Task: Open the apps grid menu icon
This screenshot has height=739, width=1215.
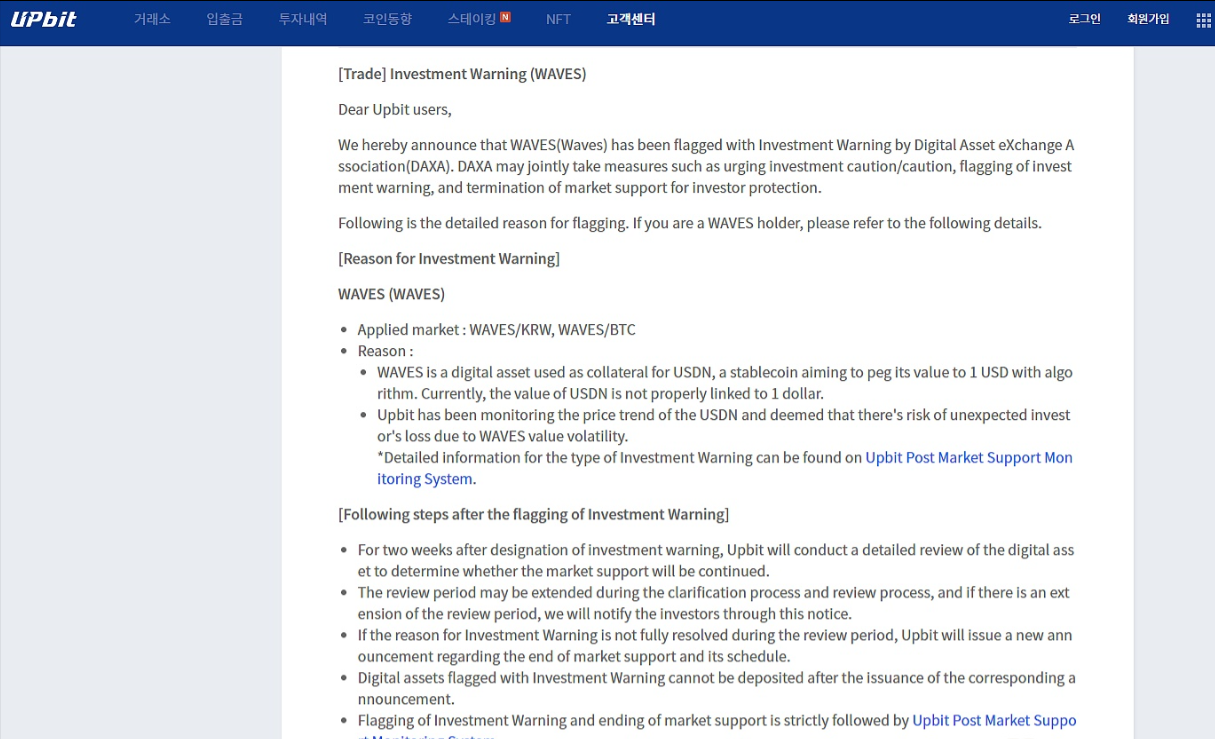Action: click(1203, 20)
